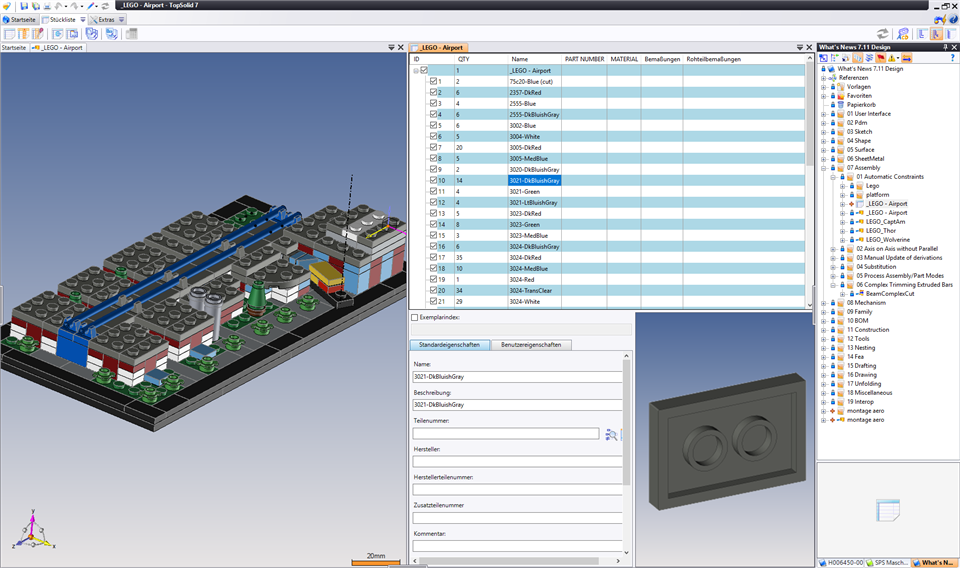Toggle the top-level _LEGO - Airport row checkbox
Viewport: 960px width, 568px height.
pos(424,70)
